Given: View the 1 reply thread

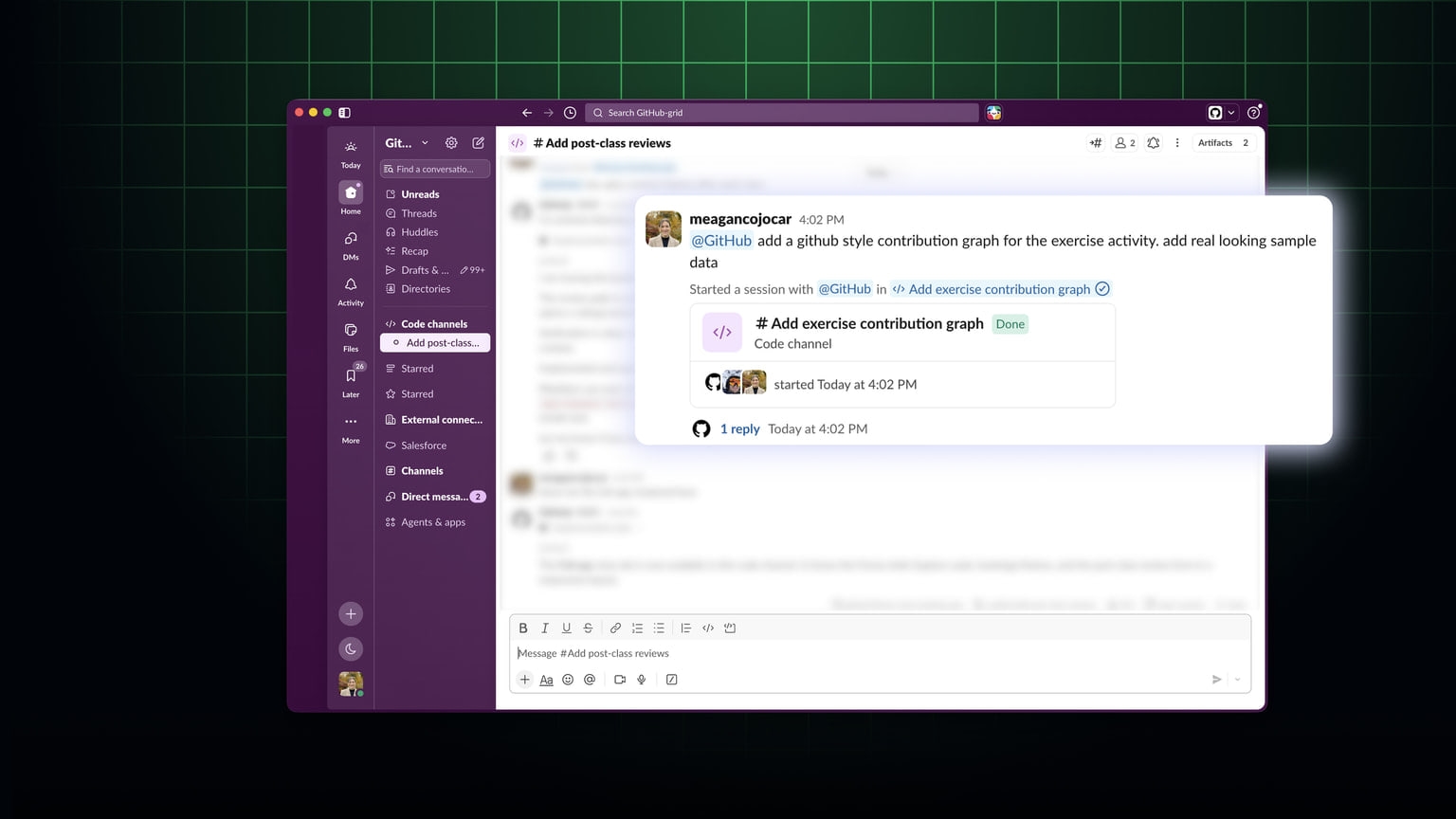Looking at the screenshot, I should (739, 428).
